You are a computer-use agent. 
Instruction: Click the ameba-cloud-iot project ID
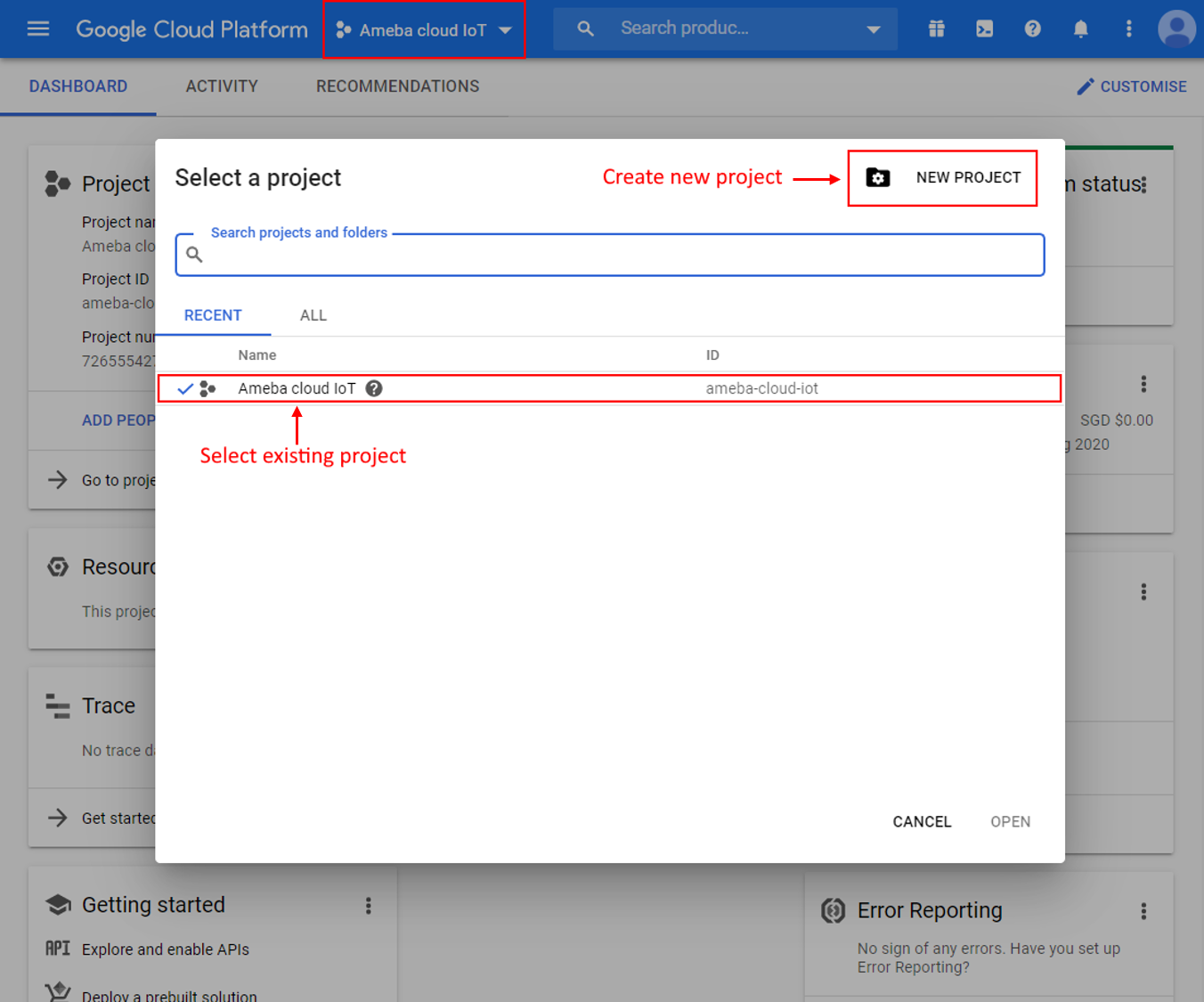[761, 388]
